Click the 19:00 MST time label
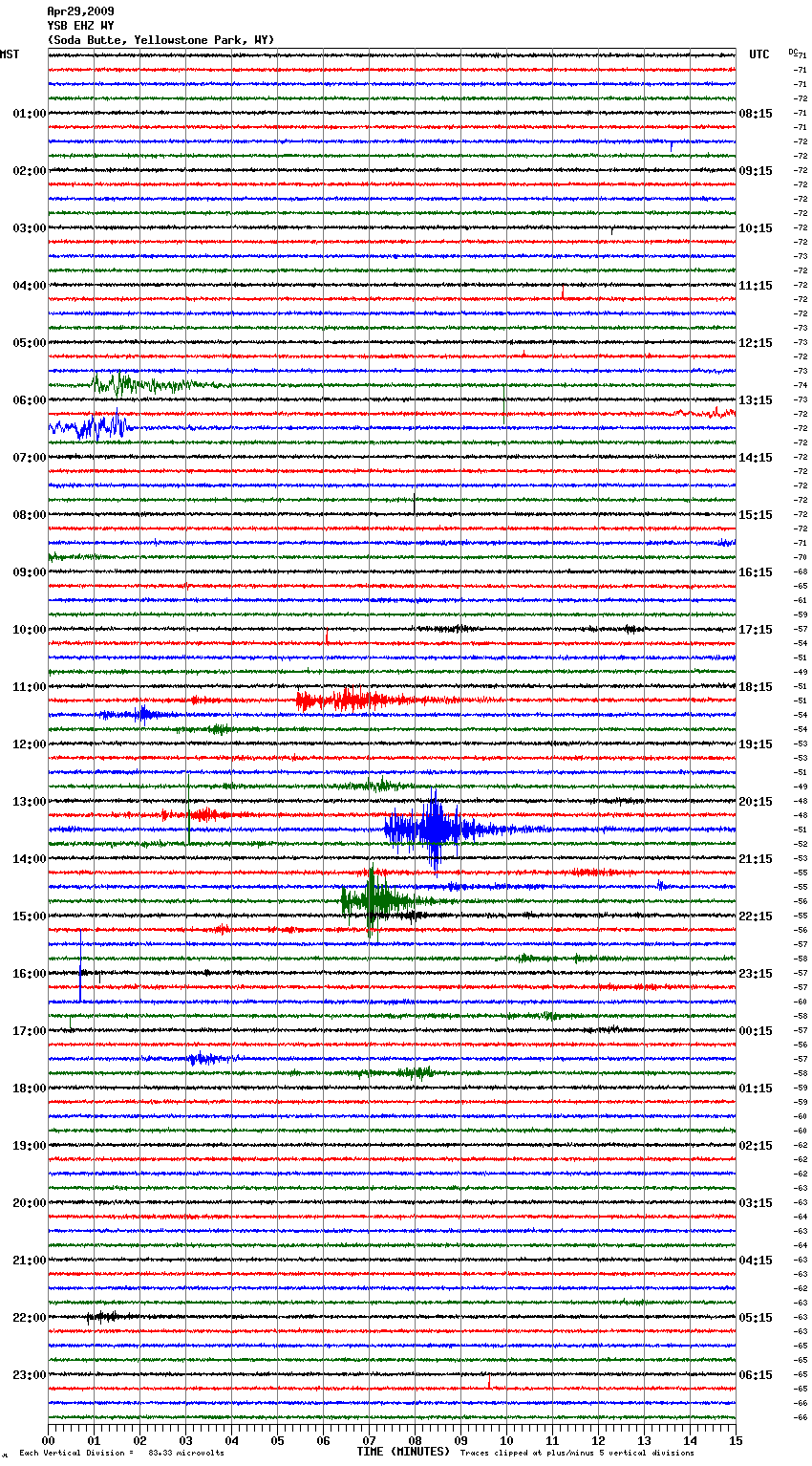This screenshot has width=812, height=1466. (30, 1146)
